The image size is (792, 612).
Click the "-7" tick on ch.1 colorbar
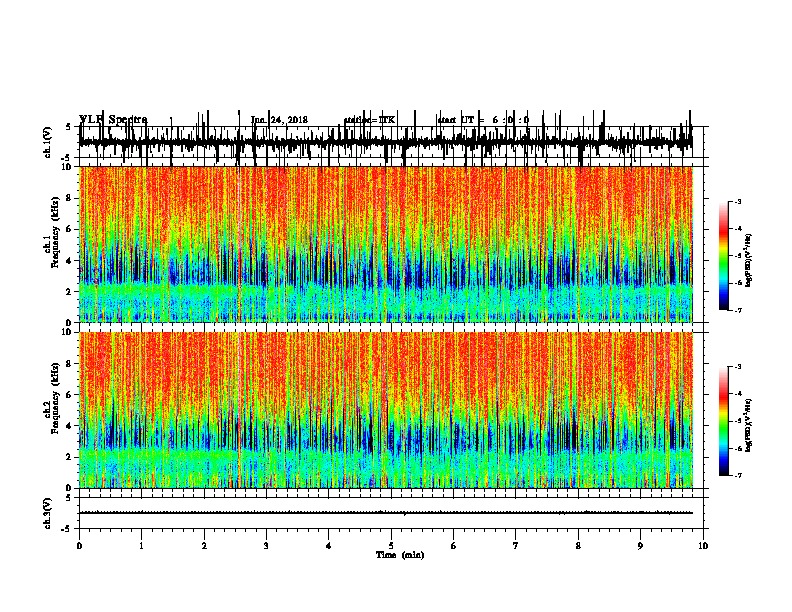click(x=737, y=310)
